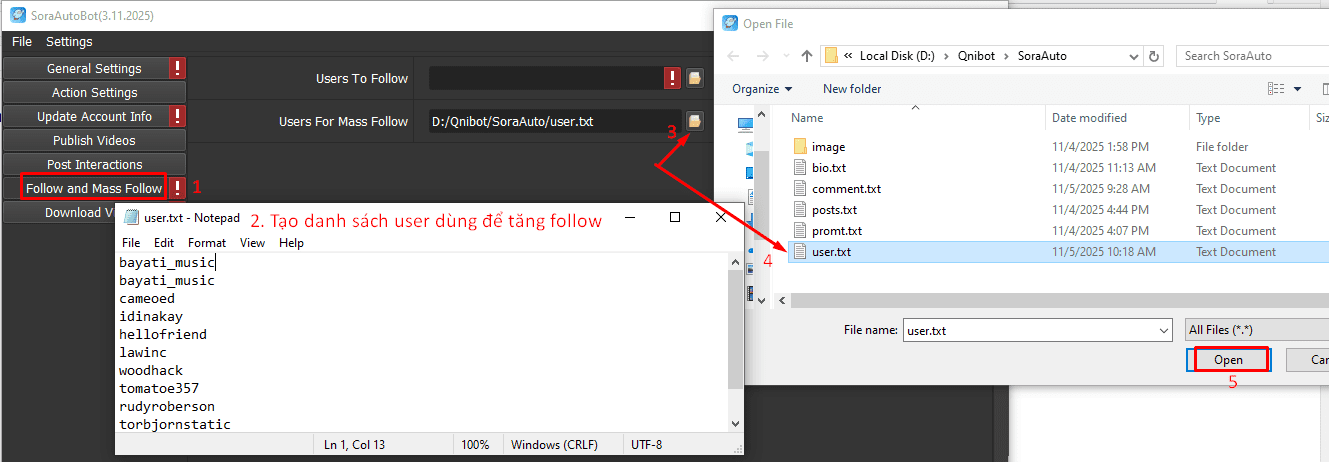Open the General Settings section
The image size is (1329, 462).
tap(94, 68)
